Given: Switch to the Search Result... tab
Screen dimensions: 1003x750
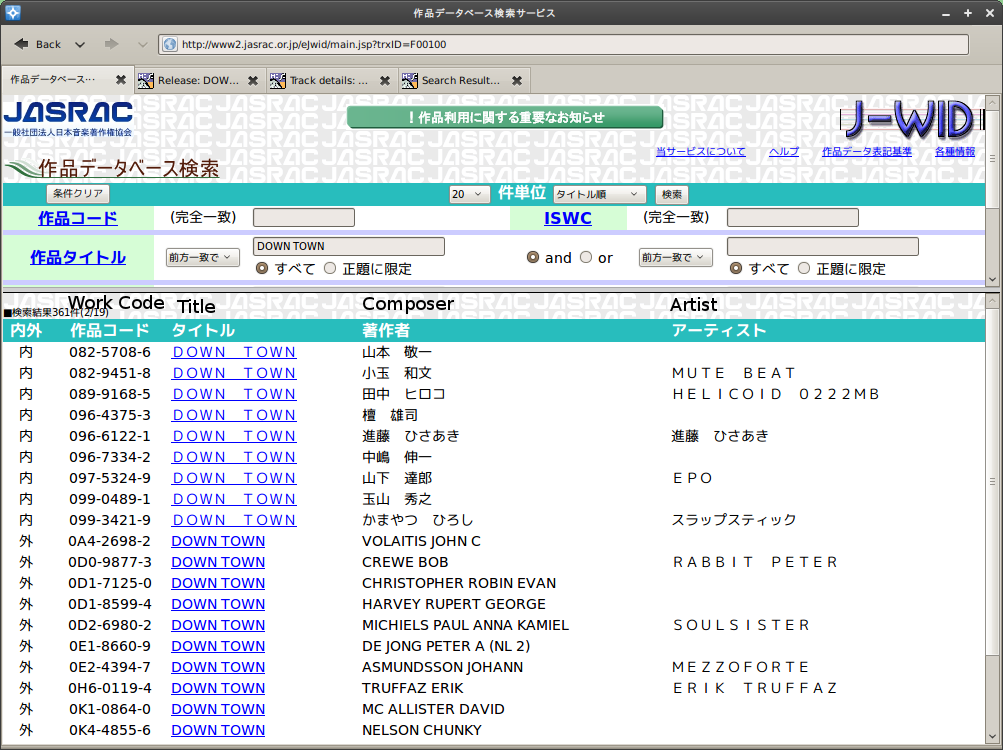Looking at the screenshot, I should [x=462, y=81].
